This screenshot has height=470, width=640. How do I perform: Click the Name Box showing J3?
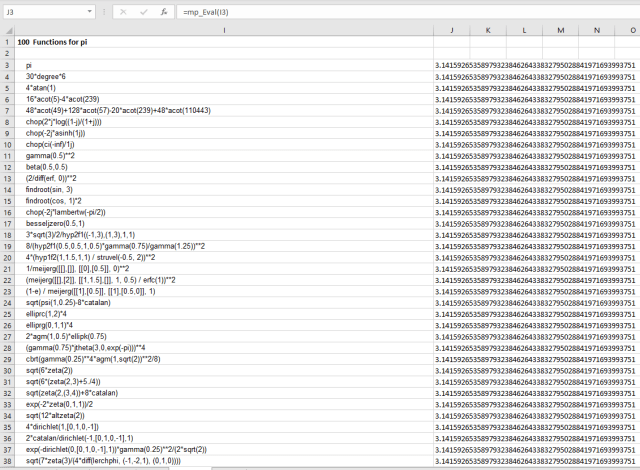click(x=45, y=11)
